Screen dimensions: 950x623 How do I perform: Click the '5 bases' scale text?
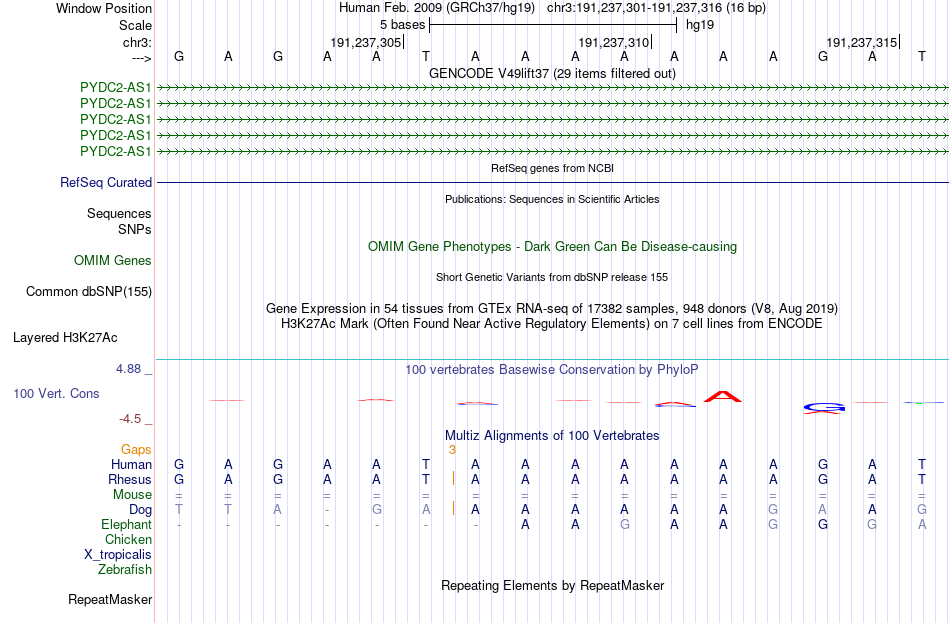click(402, 25)
